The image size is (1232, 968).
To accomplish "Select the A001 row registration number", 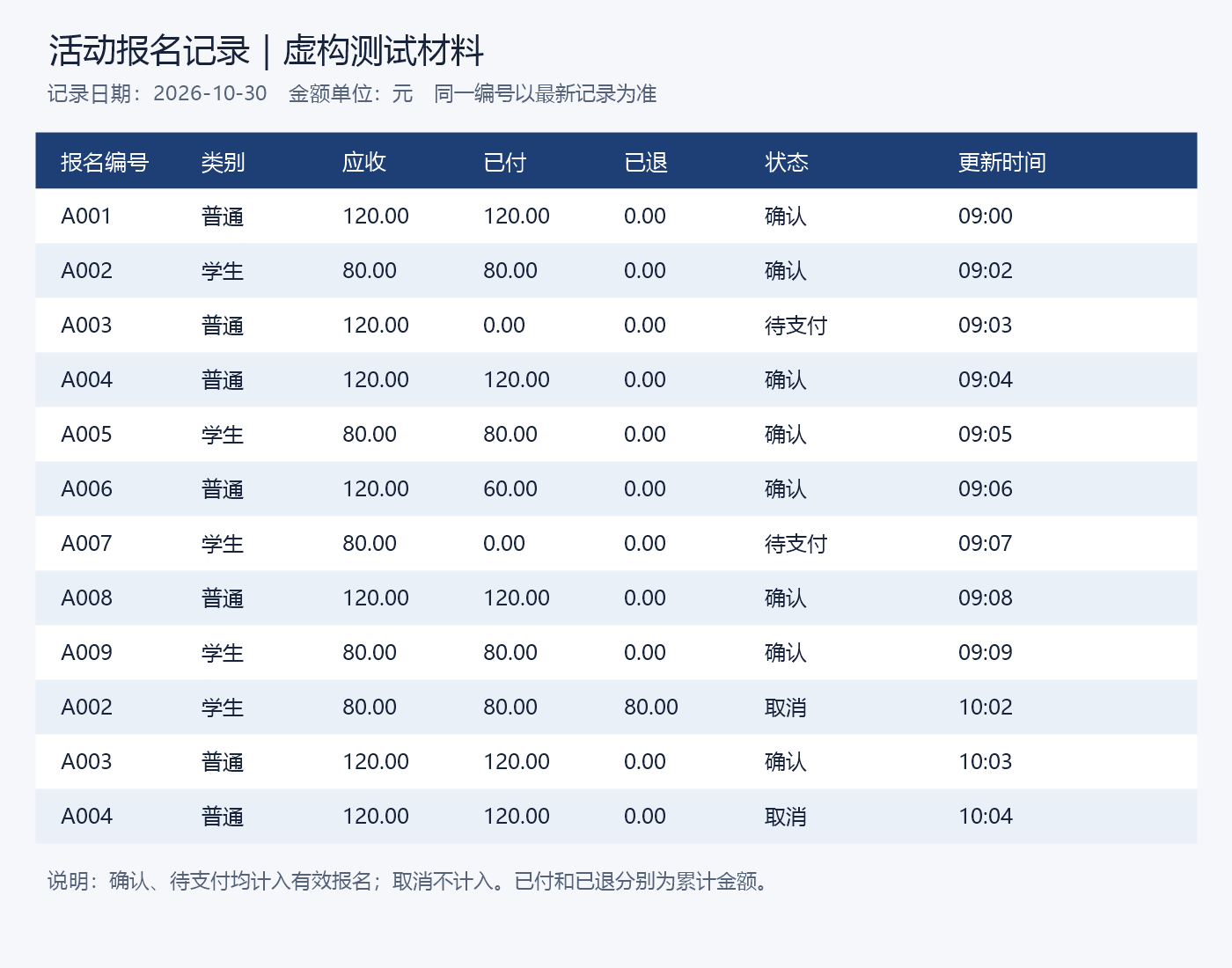I will coord(86,216).
